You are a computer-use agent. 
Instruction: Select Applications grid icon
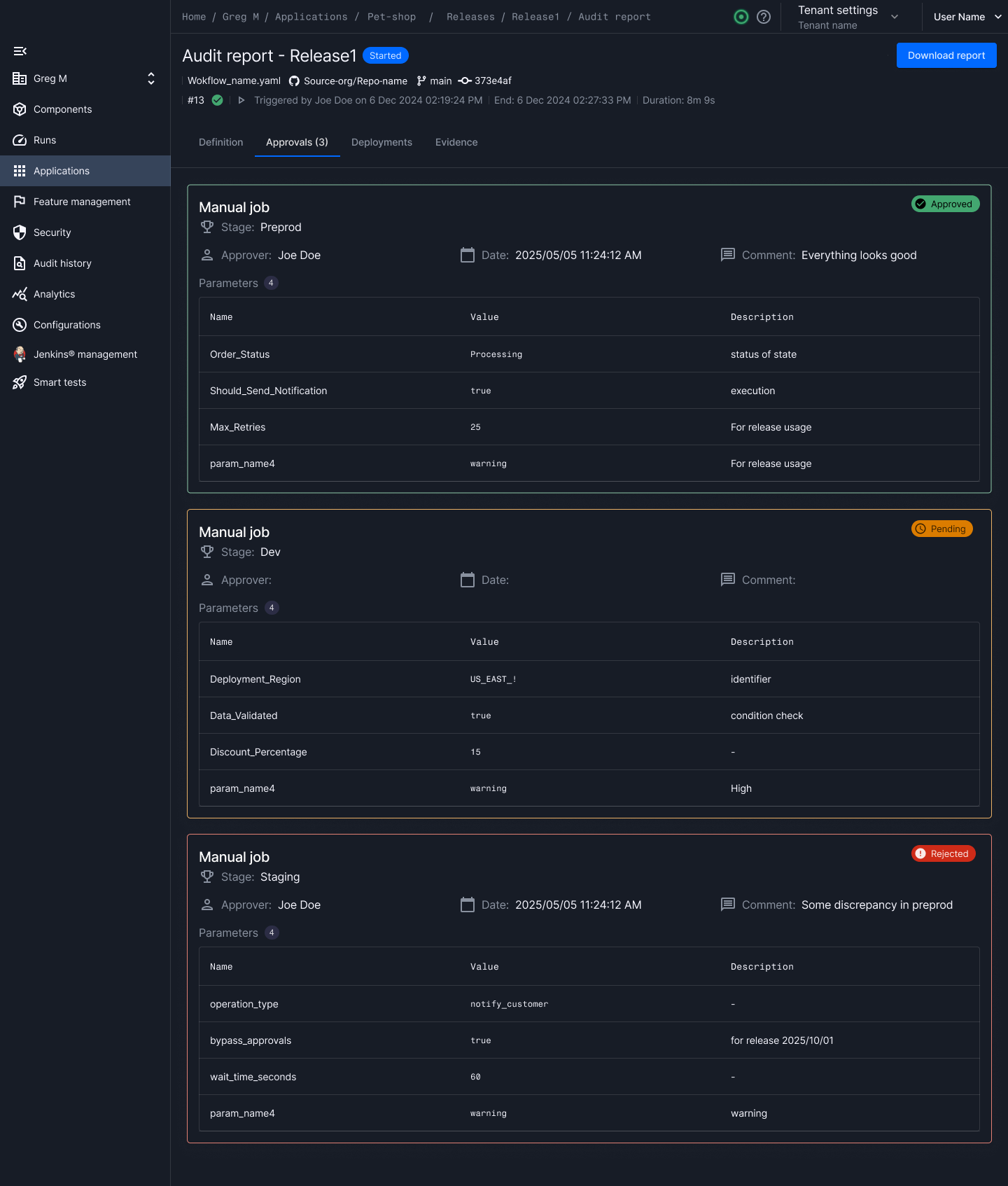[x=20, y=171]
